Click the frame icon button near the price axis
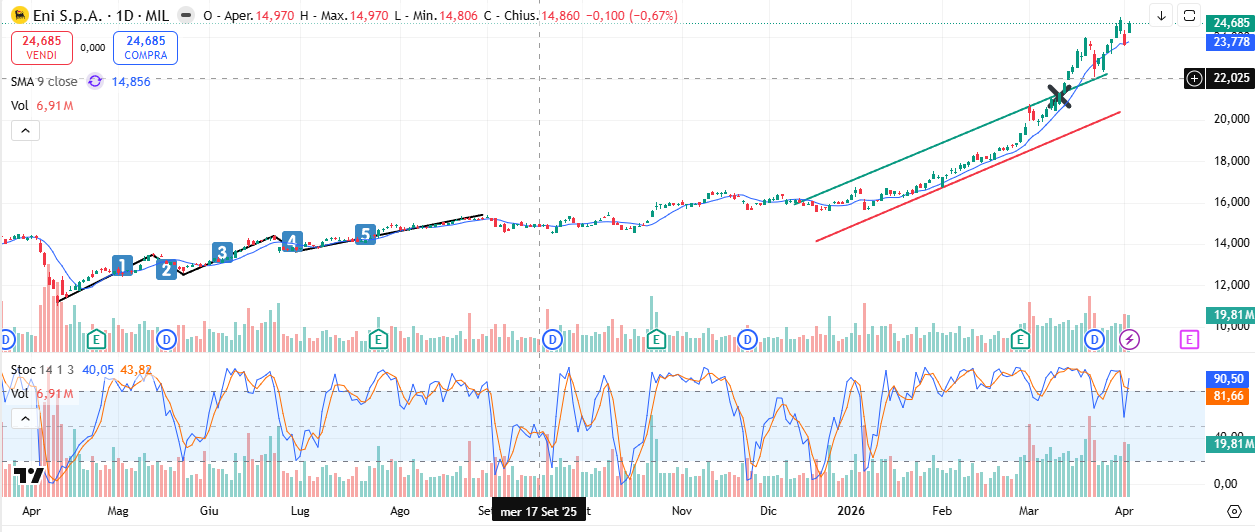 [1189, 15]
